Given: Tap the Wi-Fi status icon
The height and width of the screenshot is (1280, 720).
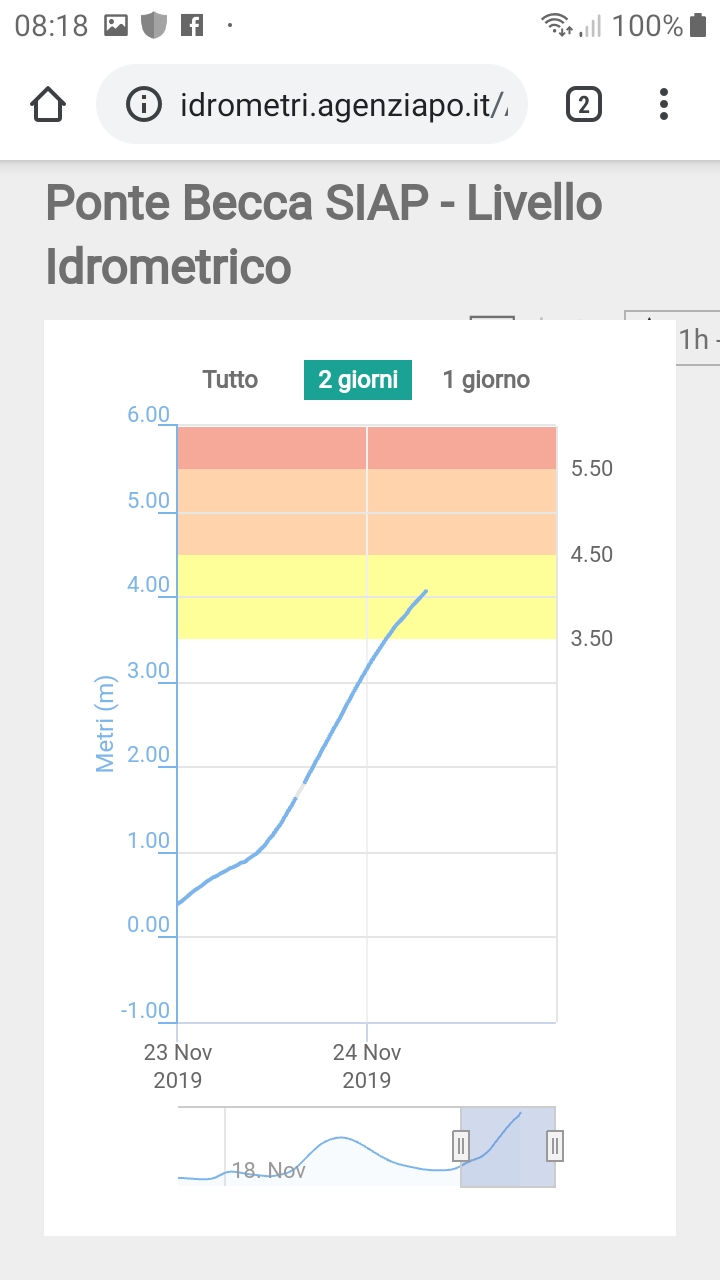Looking at the screenshot, I should point(556,26).
